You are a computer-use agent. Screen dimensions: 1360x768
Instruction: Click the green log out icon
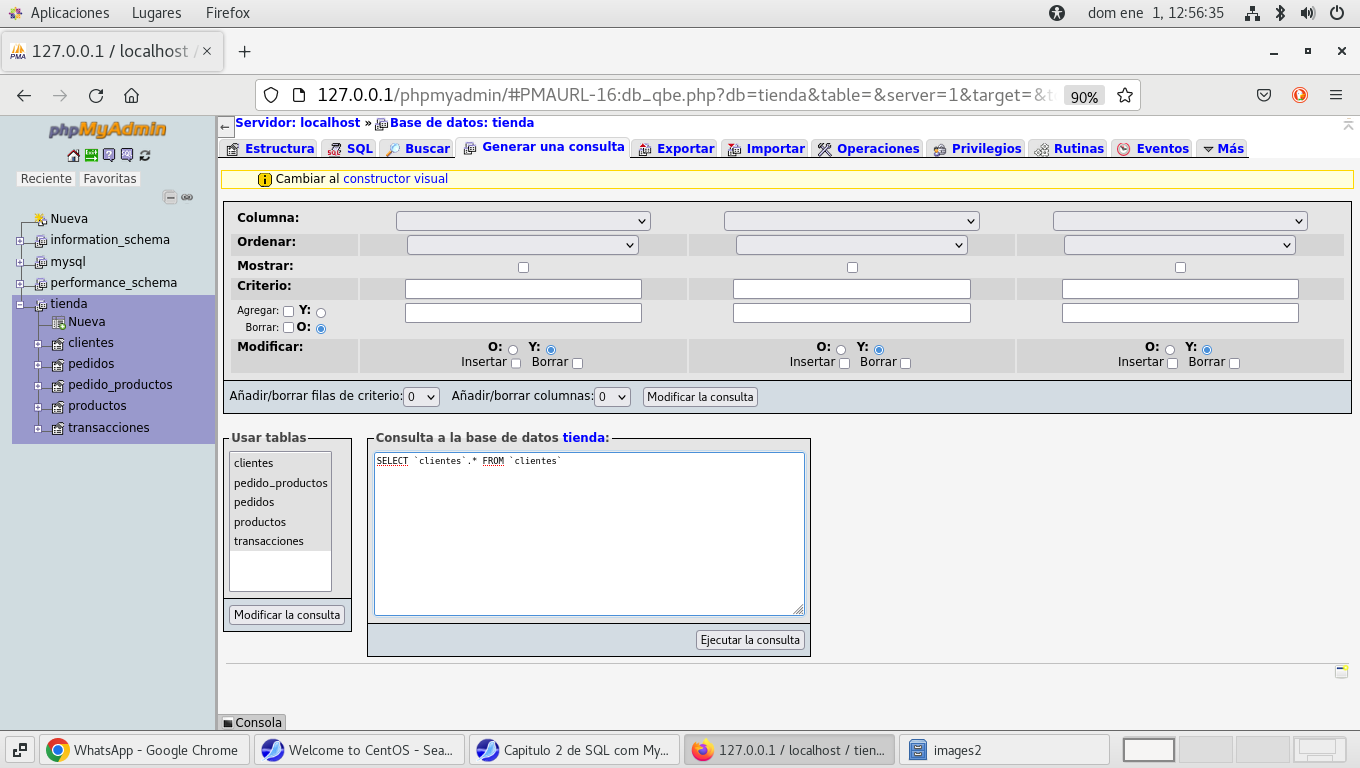(x=91, y=155)
